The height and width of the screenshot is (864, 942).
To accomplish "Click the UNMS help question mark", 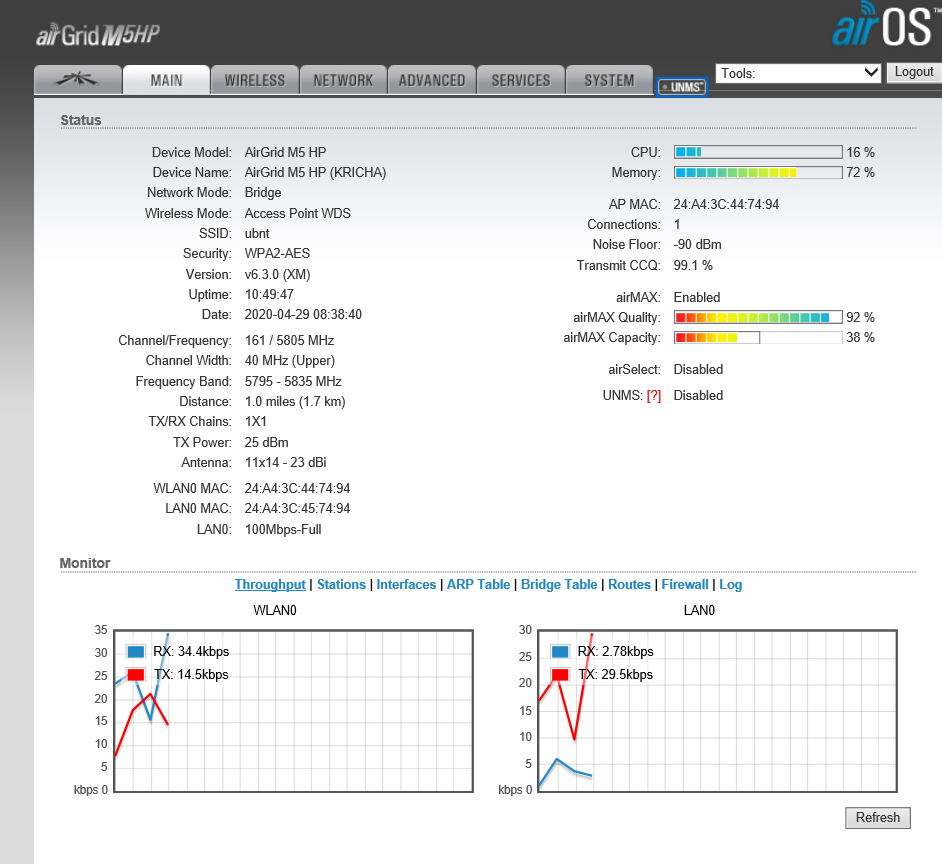I will point(654,395).
